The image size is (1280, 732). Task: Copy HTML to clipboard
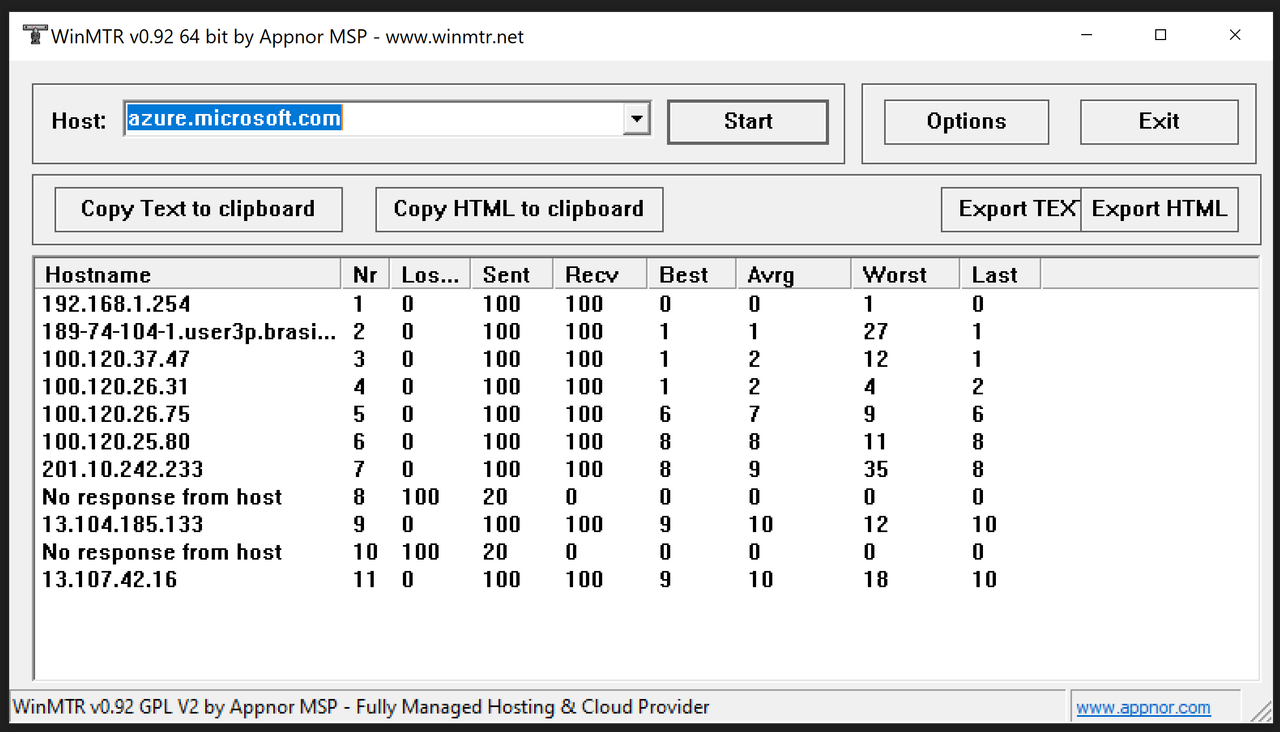[519, 209]
